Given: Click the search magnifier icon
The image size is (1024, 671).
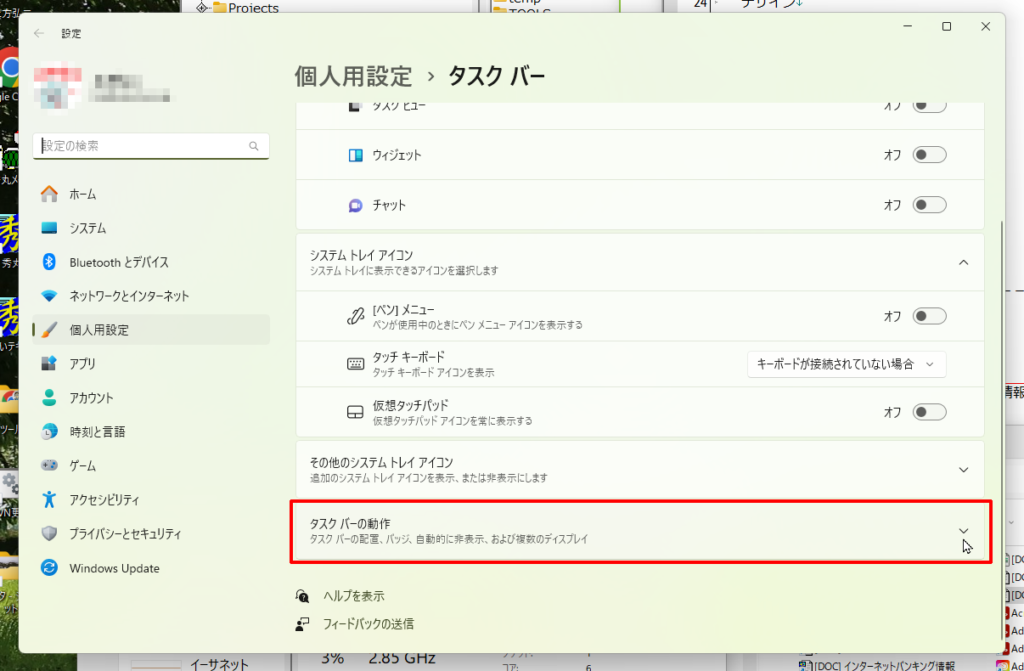Looking at the screenshot, I should pyautogui.click(x=254, y=146).
